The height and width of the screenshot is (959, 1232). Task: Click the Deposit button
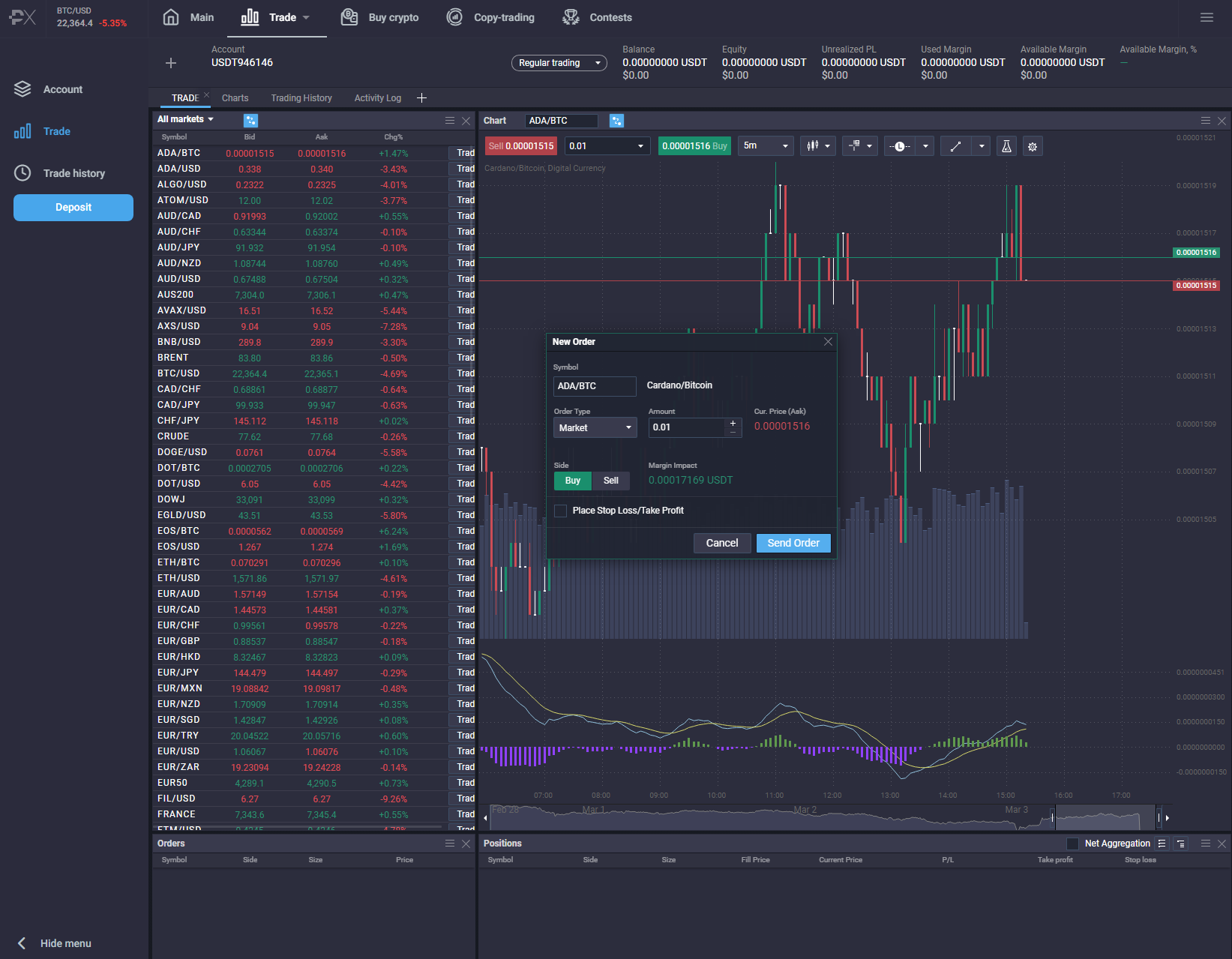point(73,208)
